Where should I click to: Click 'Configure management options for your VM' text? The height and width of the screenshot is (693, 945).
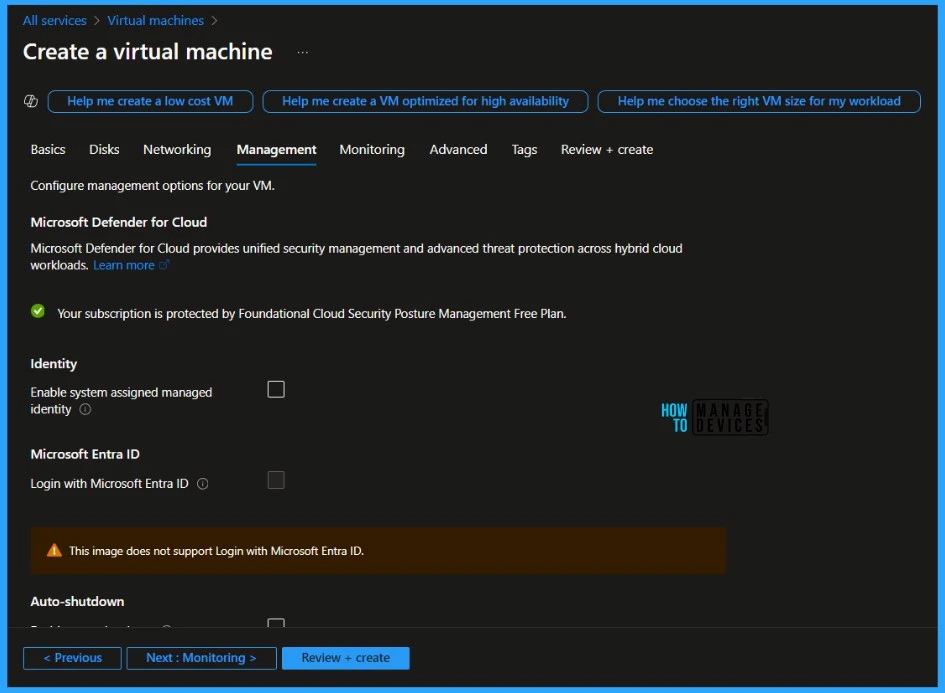pyautogui.click(x=152, y=186)
